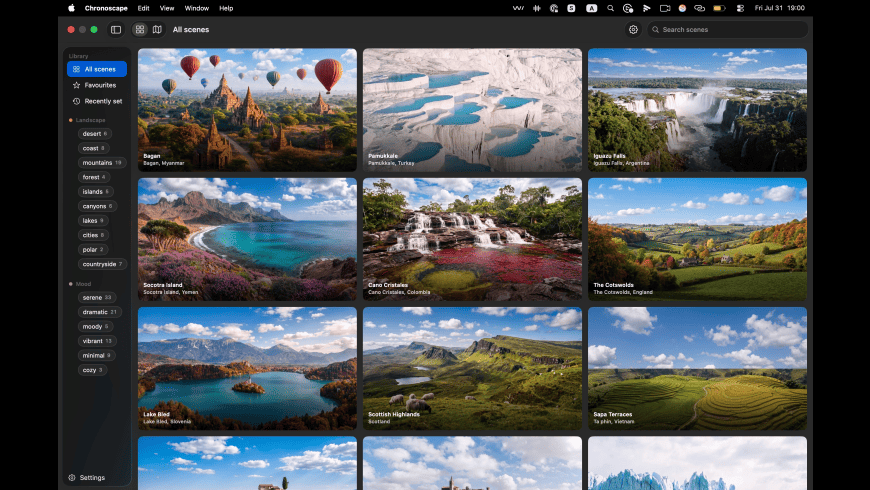Click the Search scenes field
This screenshot has height=490, width=870.
point(727,29)
